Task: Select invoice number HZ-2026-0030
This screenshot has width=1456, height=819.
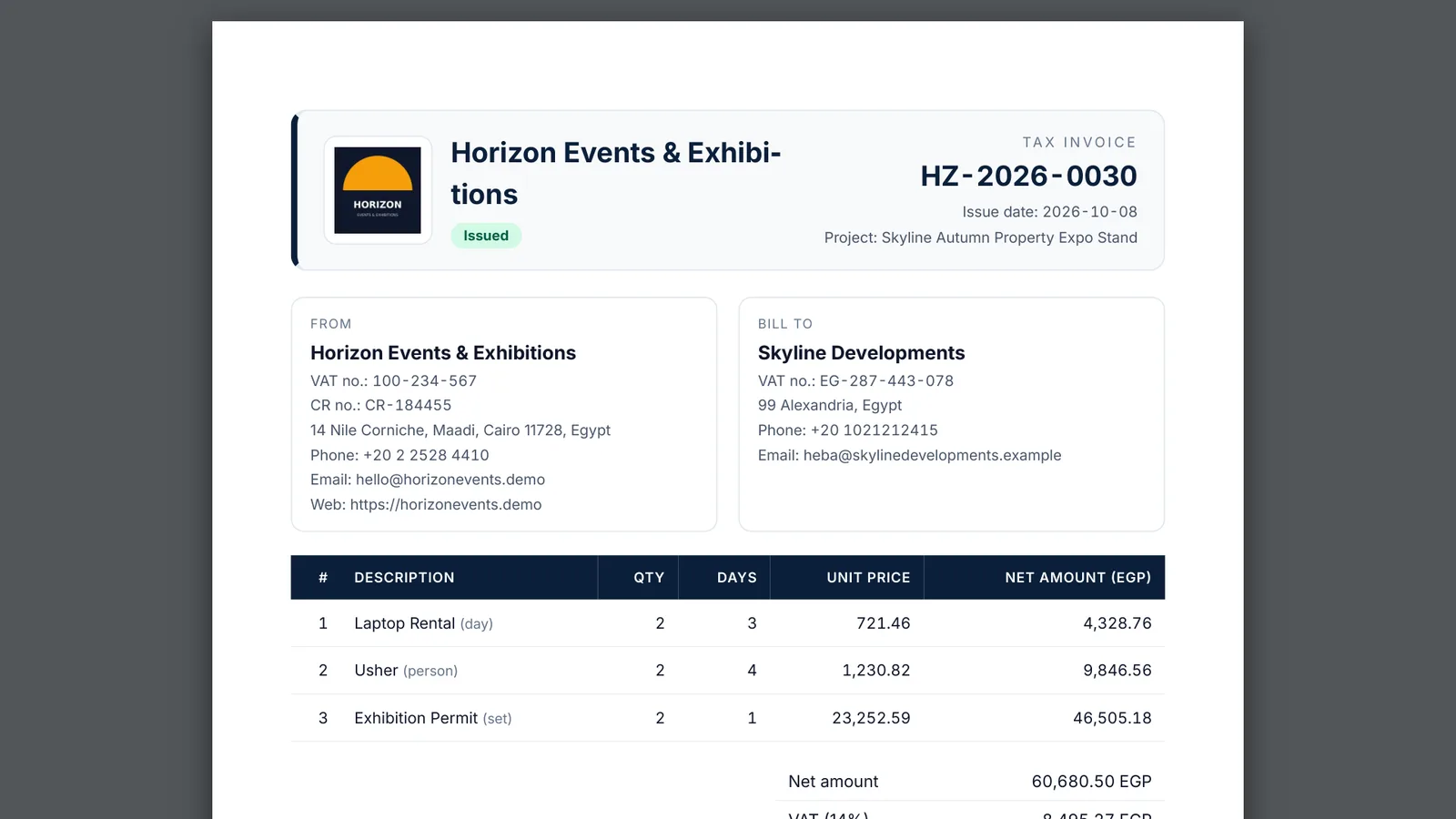Action: tap(1028, 176)
